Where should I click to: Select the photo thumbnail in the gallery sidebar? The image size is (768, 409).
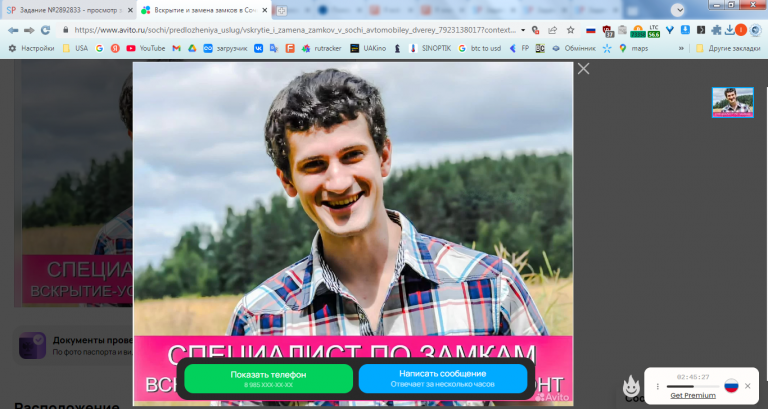733,102
